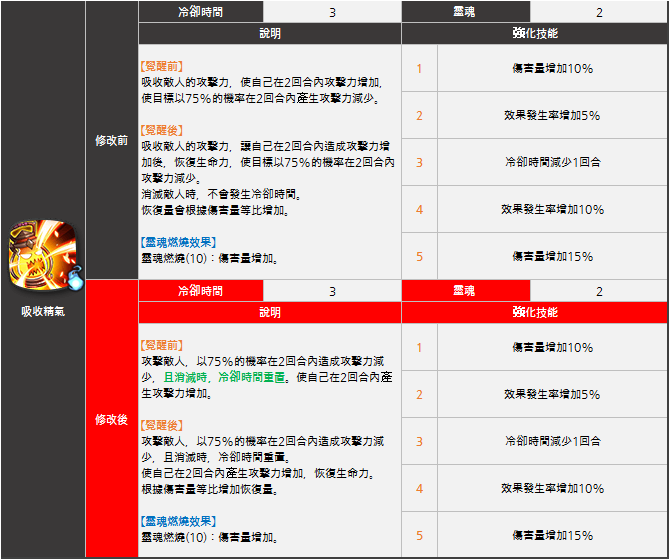Click 恢復量會根據傷害量等比增加 line in 修改前
Screen dimensions: 671x559
coord(215,211)
